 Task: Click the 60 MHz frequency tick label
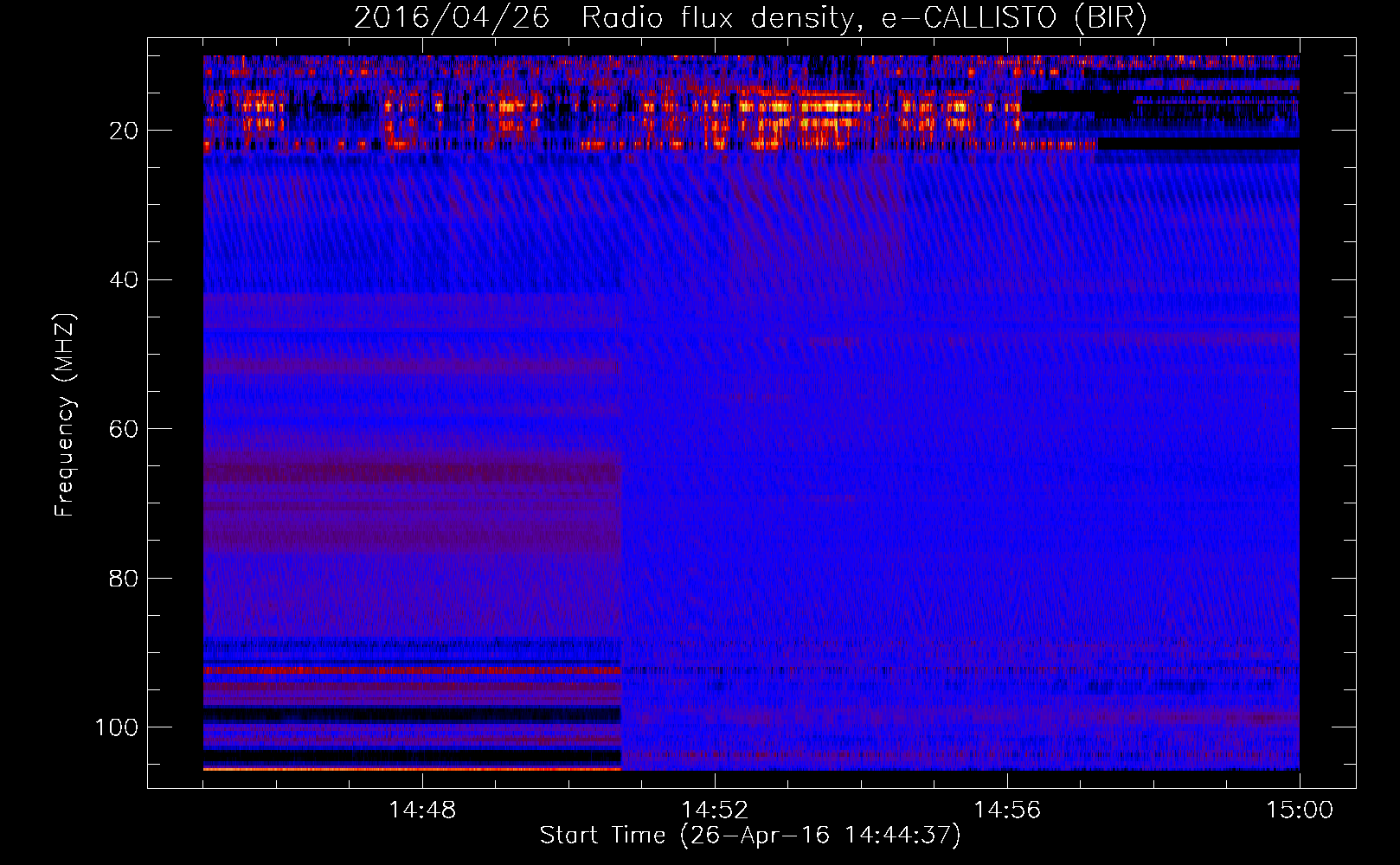pyautogui.click(x=124, y=429)
